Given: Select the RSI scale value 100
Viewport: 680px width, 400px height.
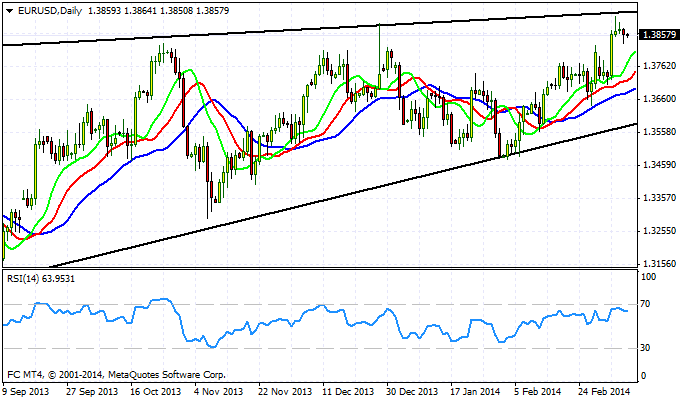Looking at the screenshot, I should point(648,277).
